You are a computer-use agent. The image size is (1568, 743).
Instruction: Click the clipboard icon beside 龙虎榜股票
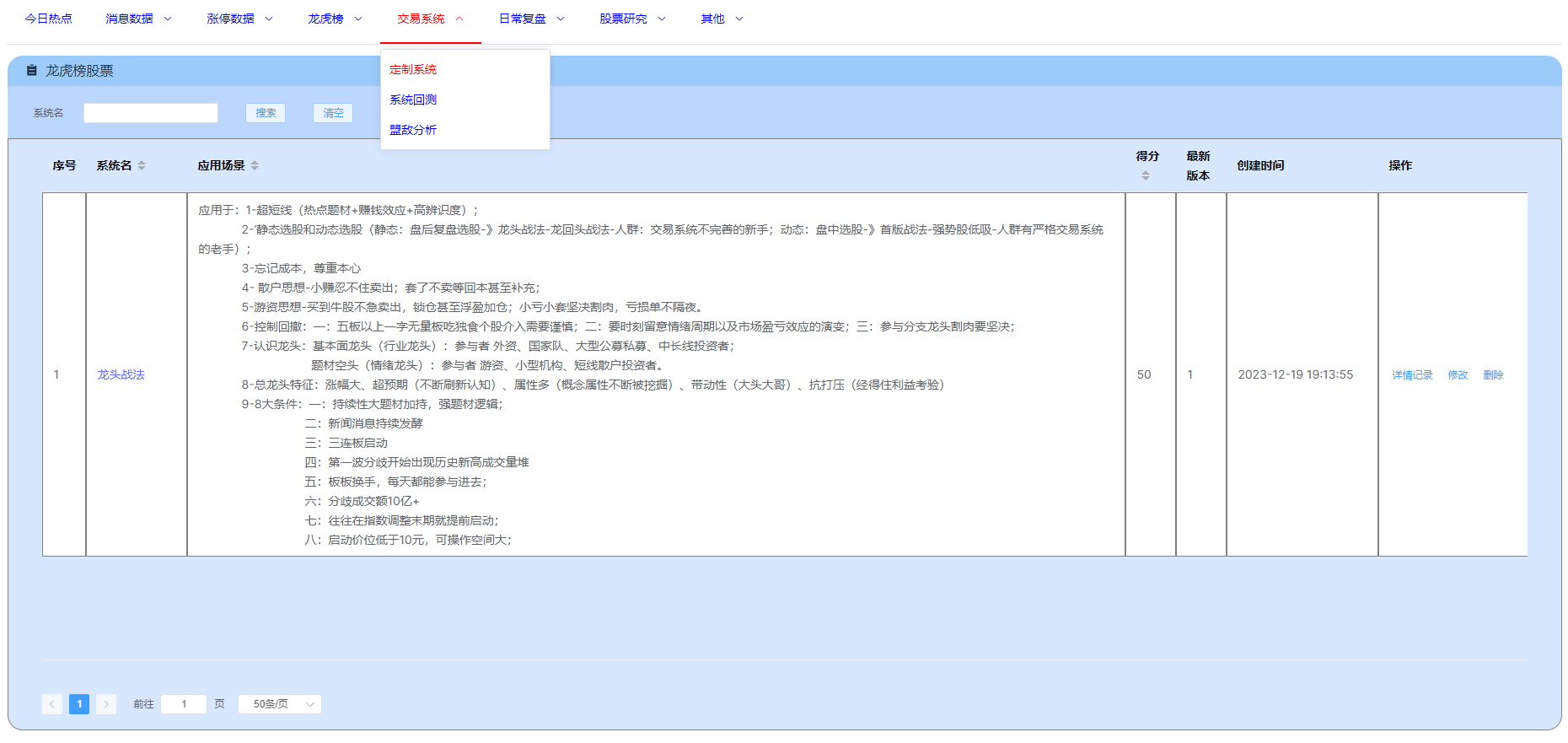(x=31, y=71)
